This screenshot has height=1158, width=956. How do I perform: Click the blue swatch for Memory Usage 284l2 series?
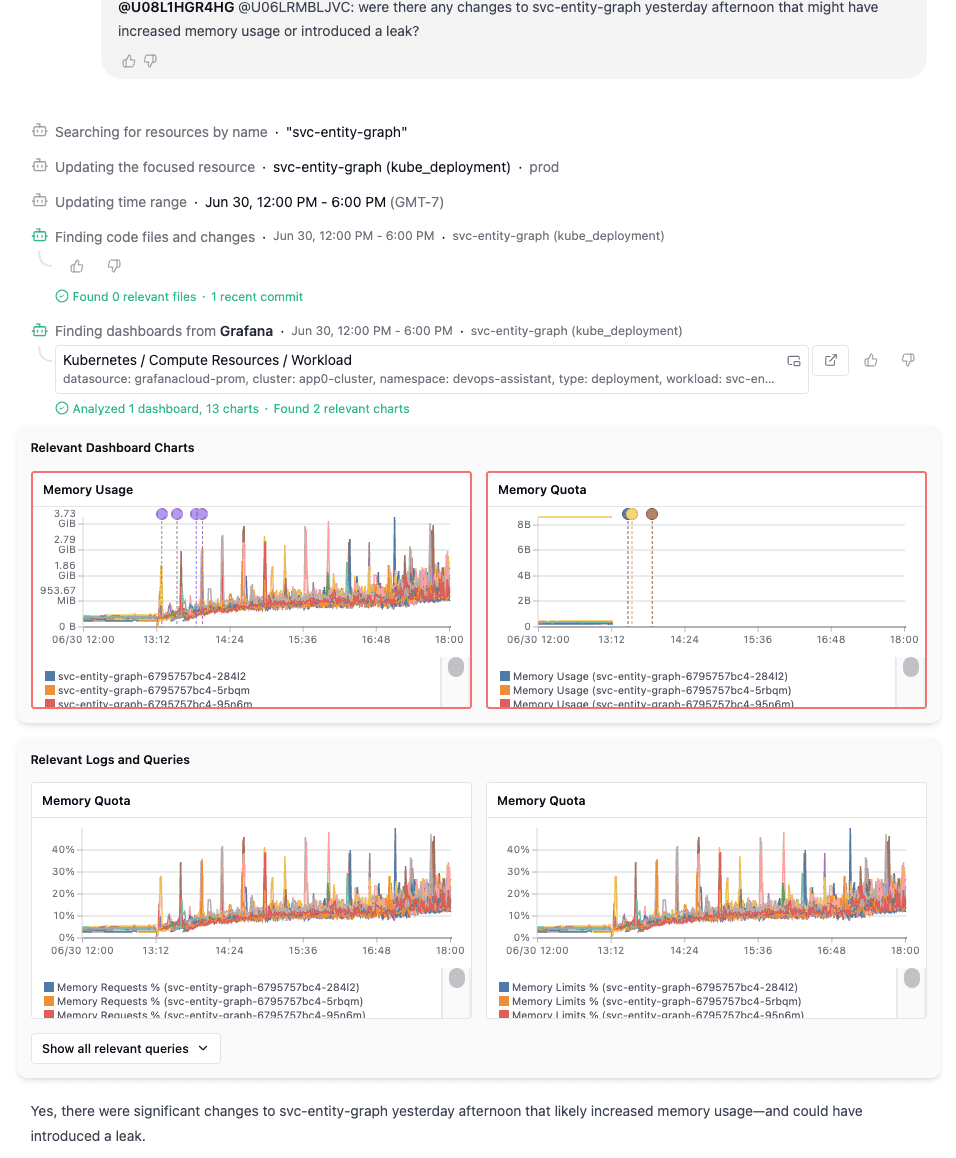(x=505, y=676)
